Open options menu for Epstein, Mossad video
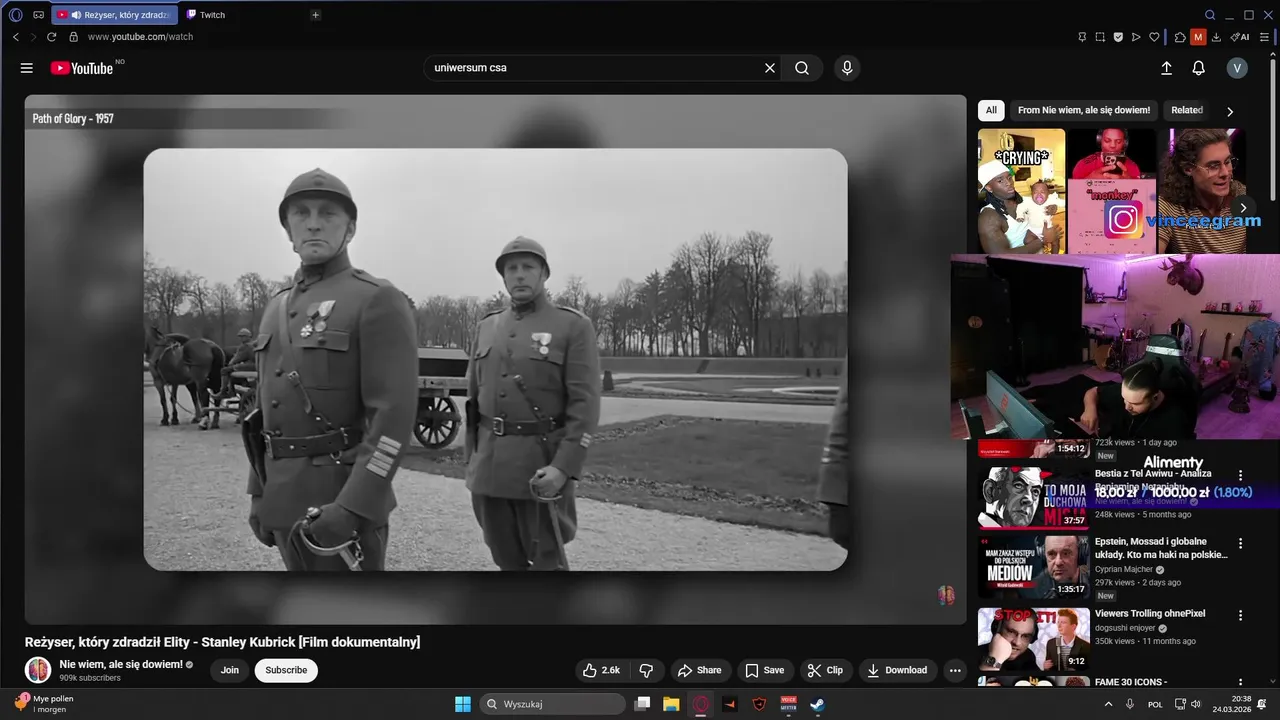The width and height of the screenshot is (1280, 720). pos(1241,544)
